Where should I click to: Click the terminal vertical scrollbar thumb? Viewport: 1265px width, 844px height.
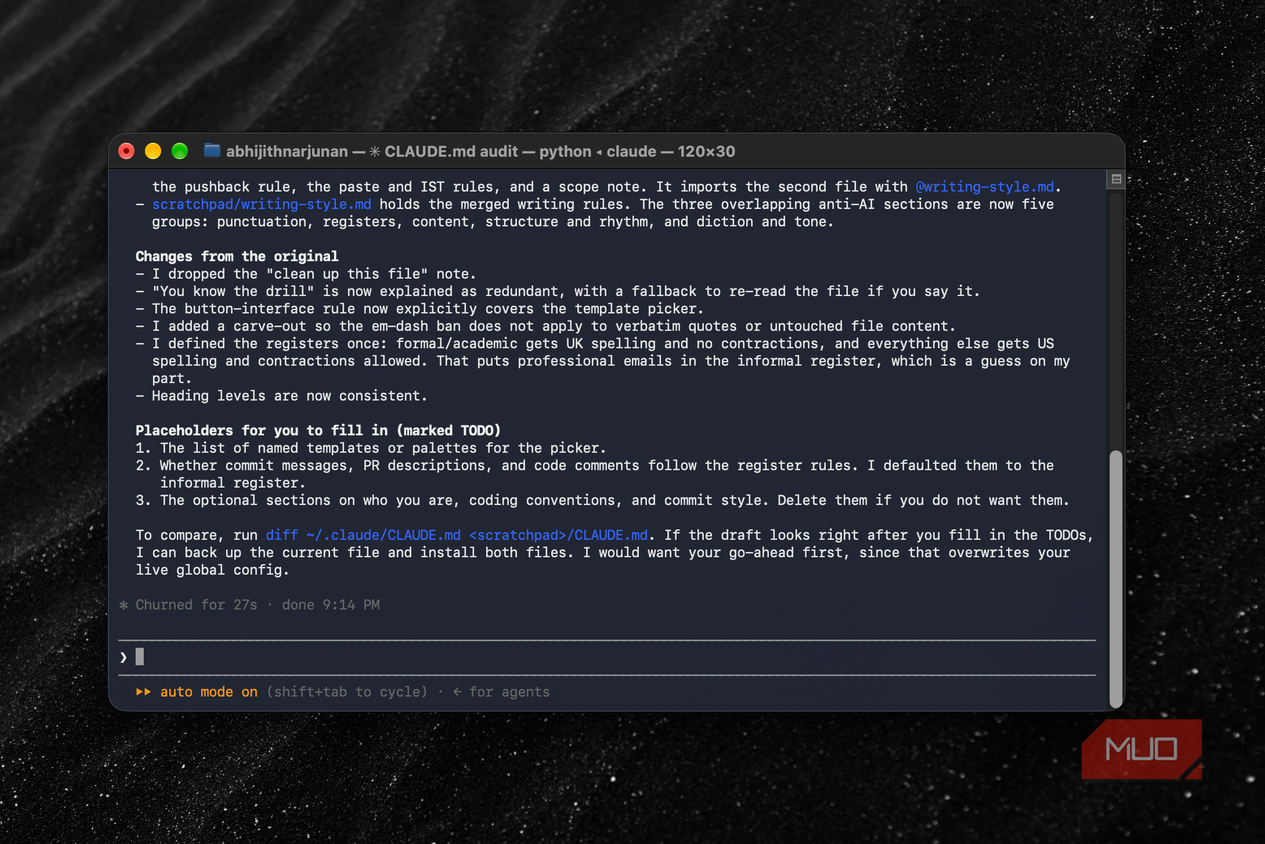pyautogui.click(x=1116, y=579)
